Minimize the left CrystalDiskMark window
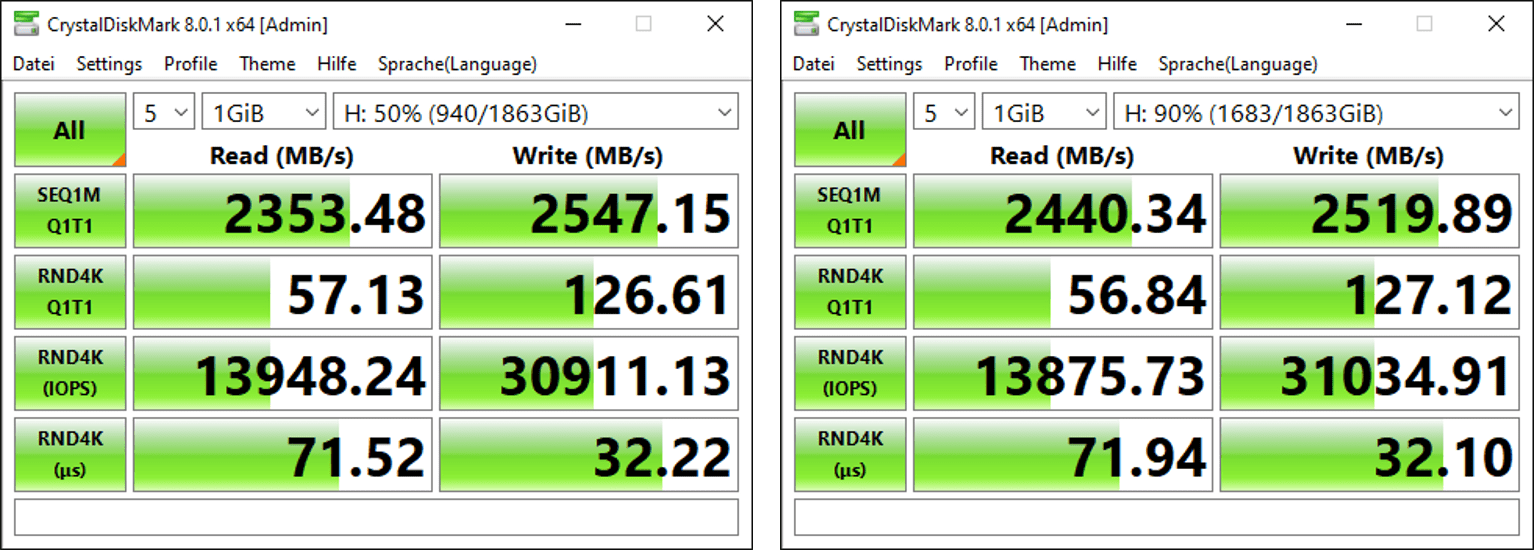 pos(573,24)
